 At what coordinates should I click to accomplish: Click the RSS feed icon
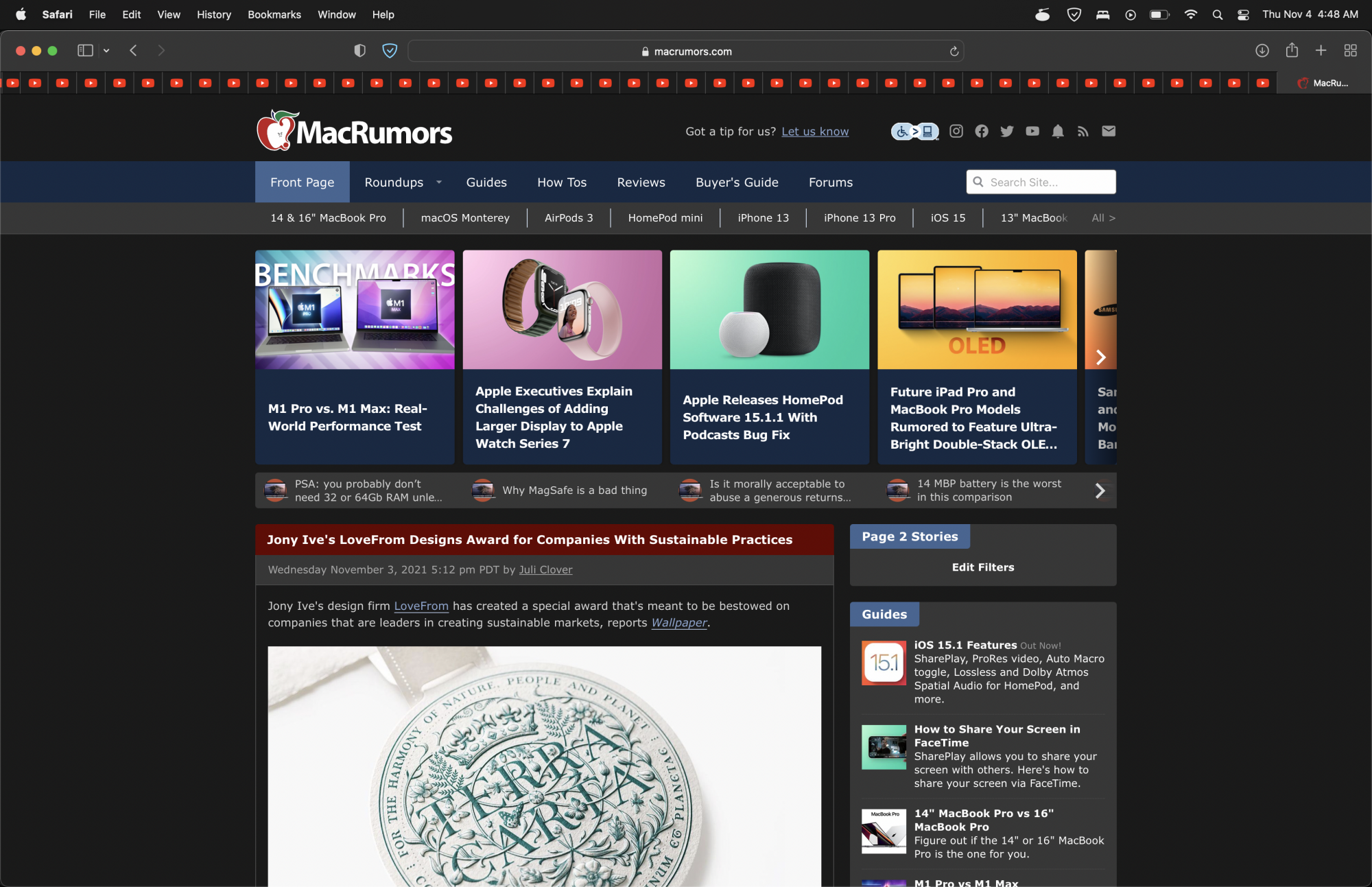[1083, 131]
